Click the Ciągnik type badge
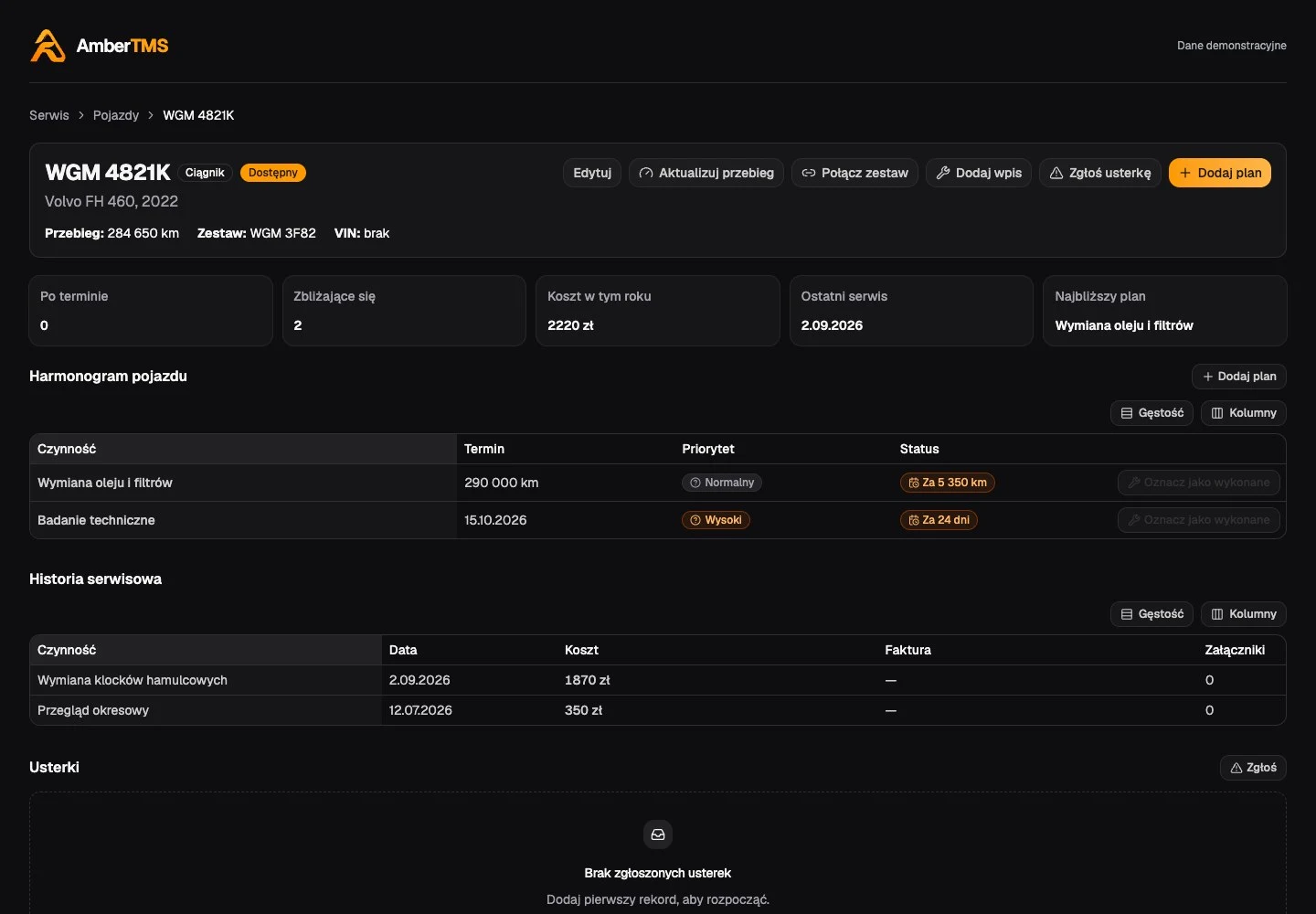1316x914 pixels. click(205, 173)
